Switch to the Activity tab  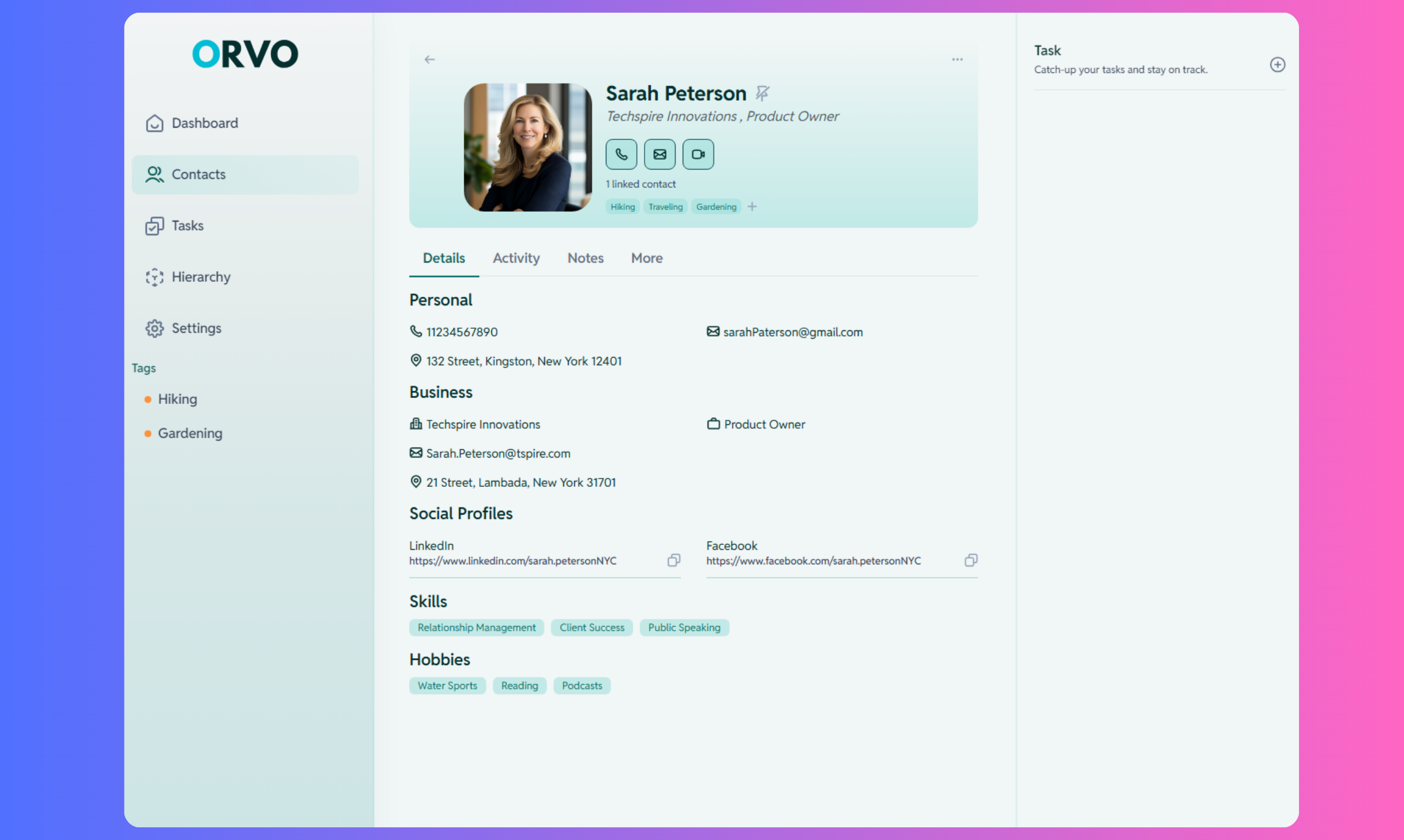(516, 258)
